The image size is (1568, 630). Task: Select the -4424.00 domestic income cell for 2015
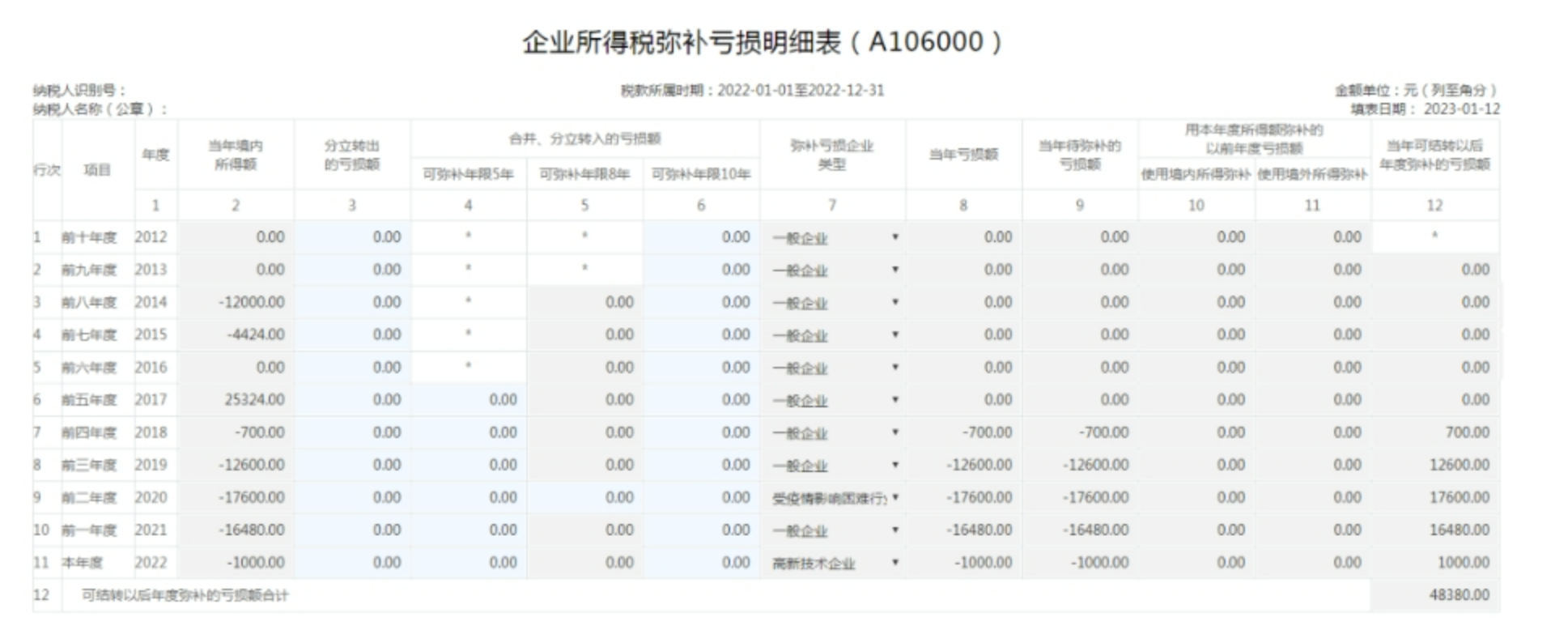[236, 334]
